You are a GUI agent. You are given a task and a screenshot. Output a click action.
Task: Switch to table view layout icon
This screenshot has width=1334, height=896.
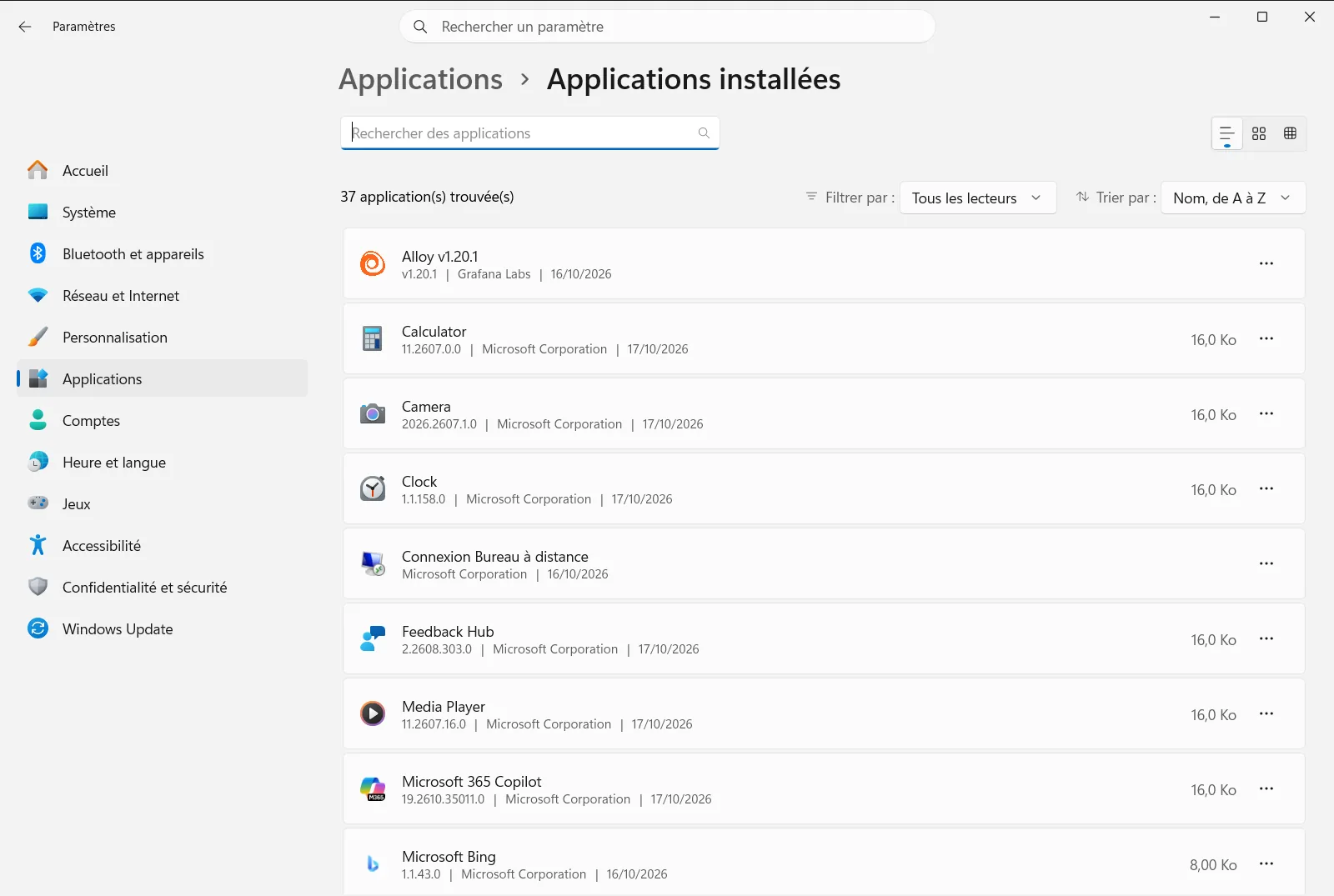pyautogui.click(x=1290, y=133)
